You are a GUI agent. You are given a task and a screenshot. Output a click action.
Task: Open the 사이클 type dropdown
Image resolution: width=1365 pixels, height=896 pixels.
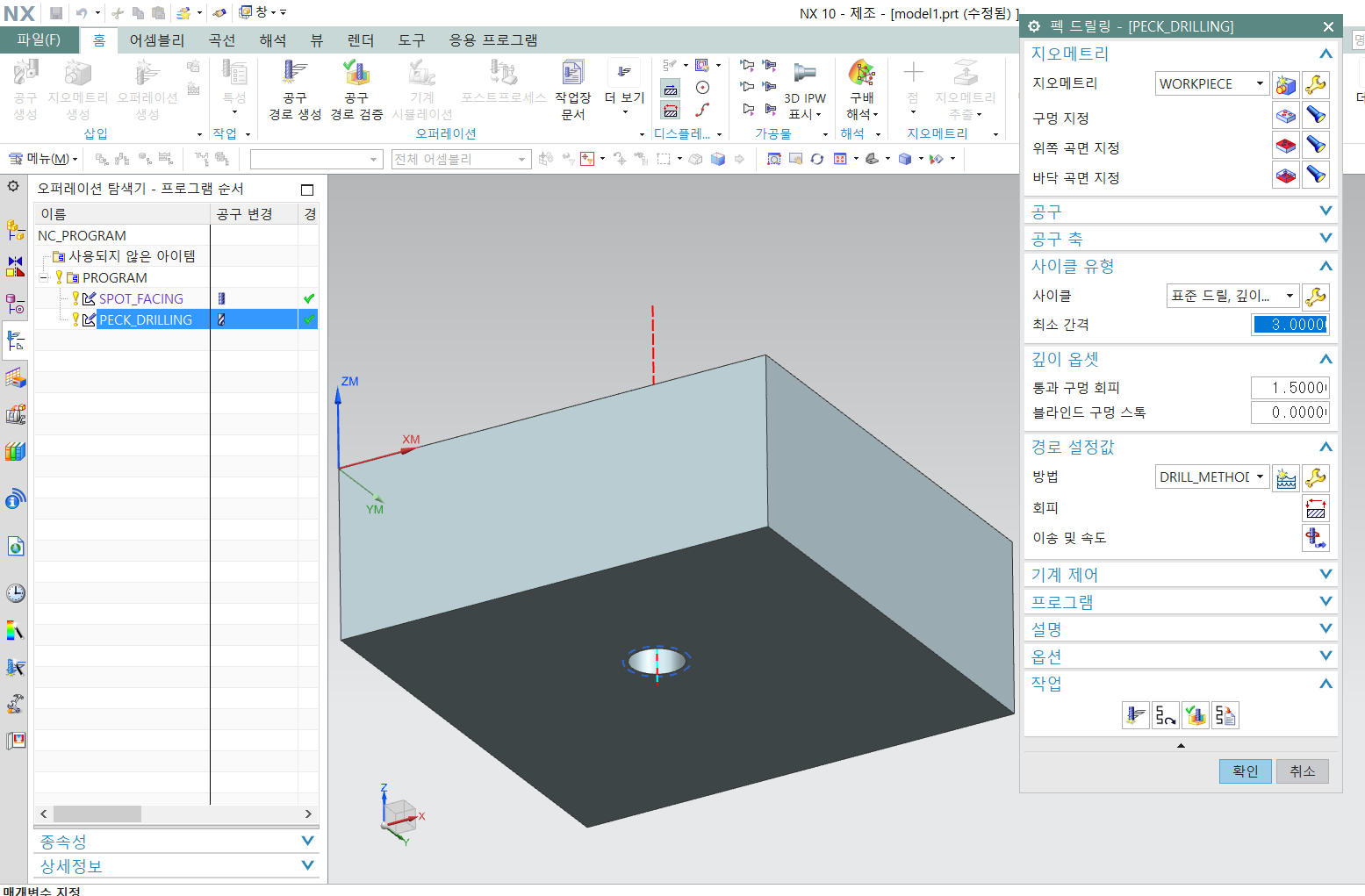coord(1232,296)
